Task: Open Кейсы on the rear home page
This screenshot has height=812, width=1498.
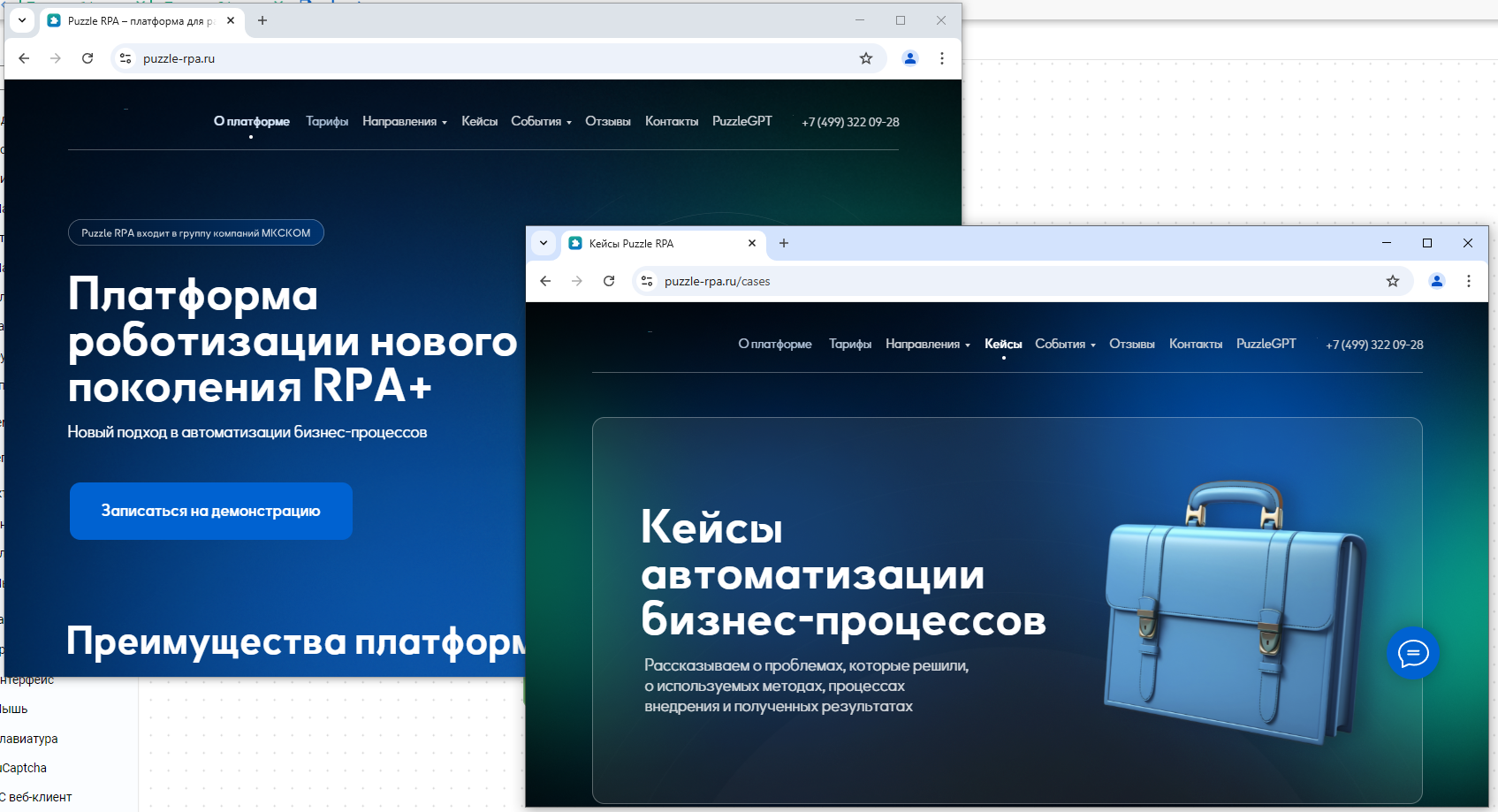Action: [x=480, y=121]
